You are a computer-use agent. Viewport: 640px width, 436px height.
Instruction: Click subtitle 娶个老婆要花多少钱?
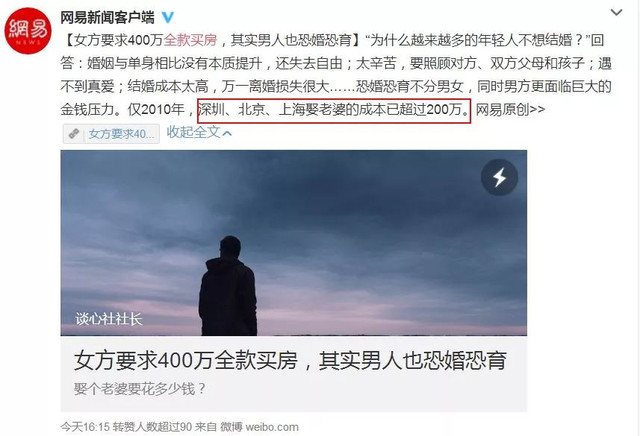pyautogui.click(x=140, y=389)
